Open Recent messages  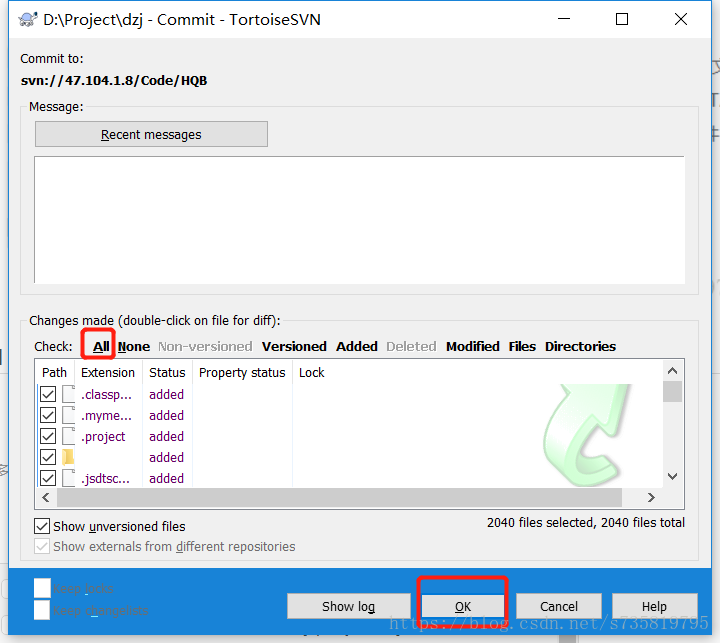151,134
